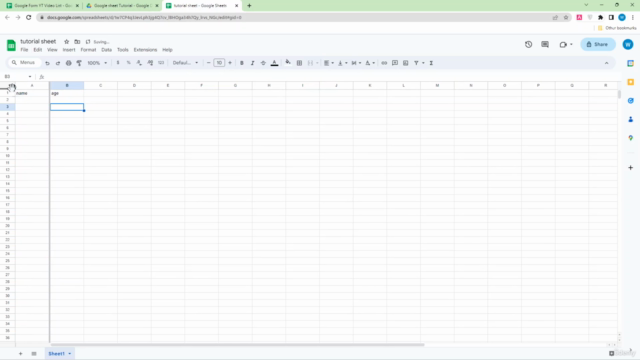Click the insert link icon
Viewport: 640px width, 360px height.
(x=384, y=63)
